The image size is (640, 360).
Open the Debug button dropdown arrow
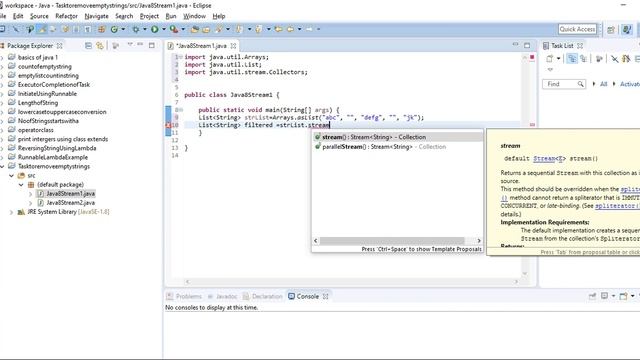tap(144, 29)
